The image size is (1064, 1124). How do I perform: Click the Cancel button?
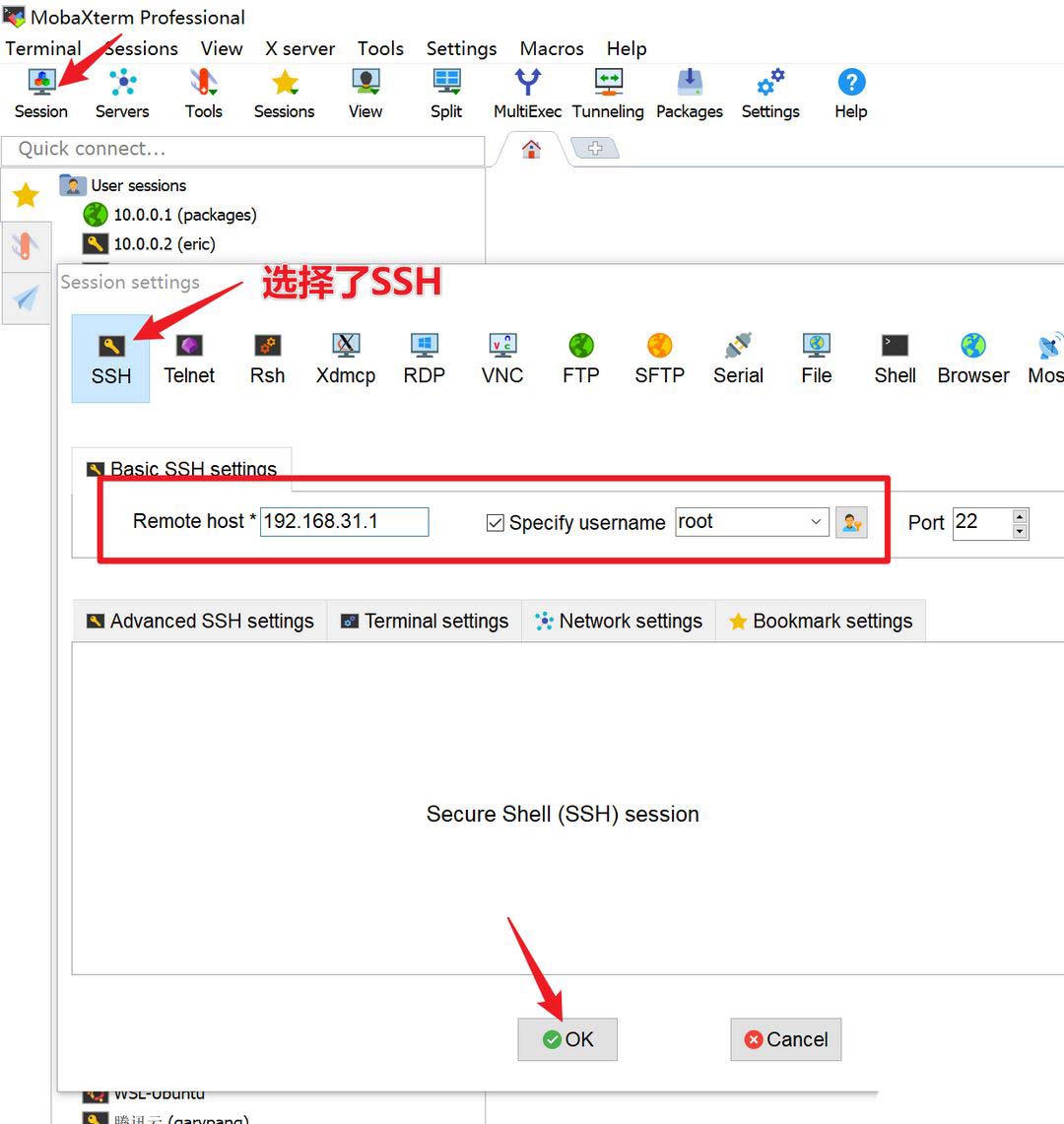(x=786, y=1039)
